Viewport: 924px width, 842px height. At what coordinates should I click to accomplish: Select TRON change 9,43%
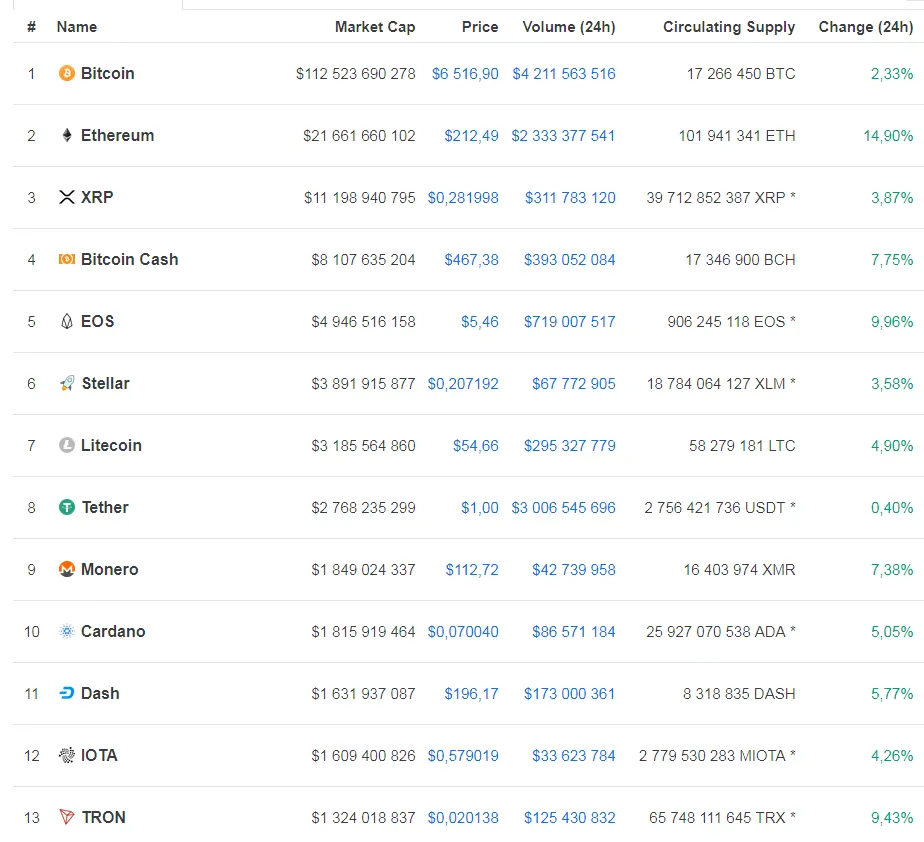pyautogui.click(x=892, y=817)
